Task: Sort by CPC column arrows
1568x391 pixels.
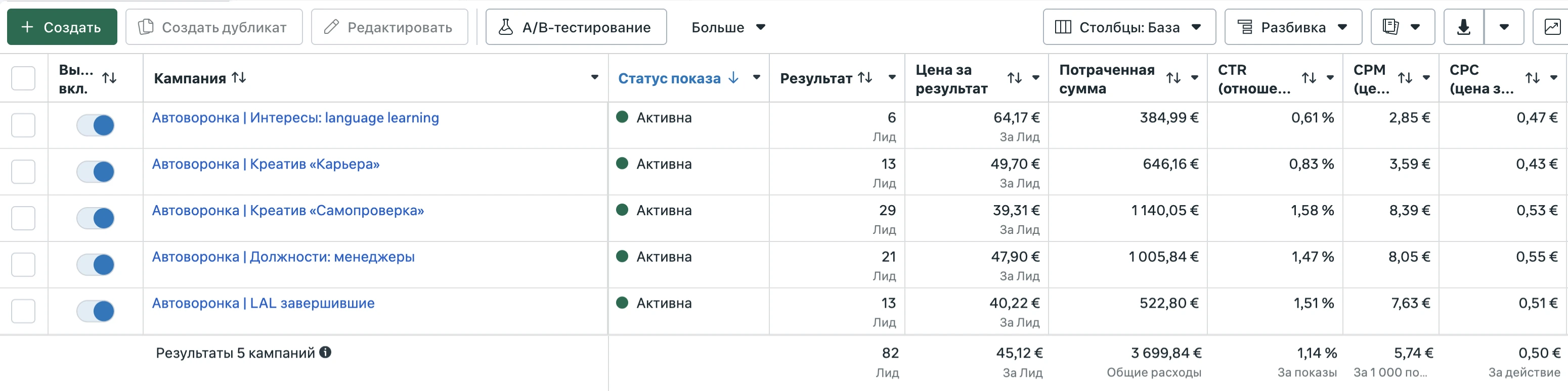Action: pyautogui.click(x=1532, y=78)
